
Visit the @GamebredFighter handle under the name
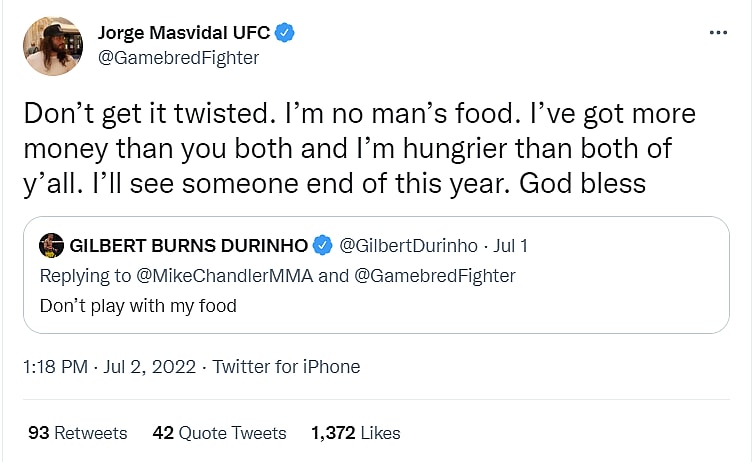(178, 57)
